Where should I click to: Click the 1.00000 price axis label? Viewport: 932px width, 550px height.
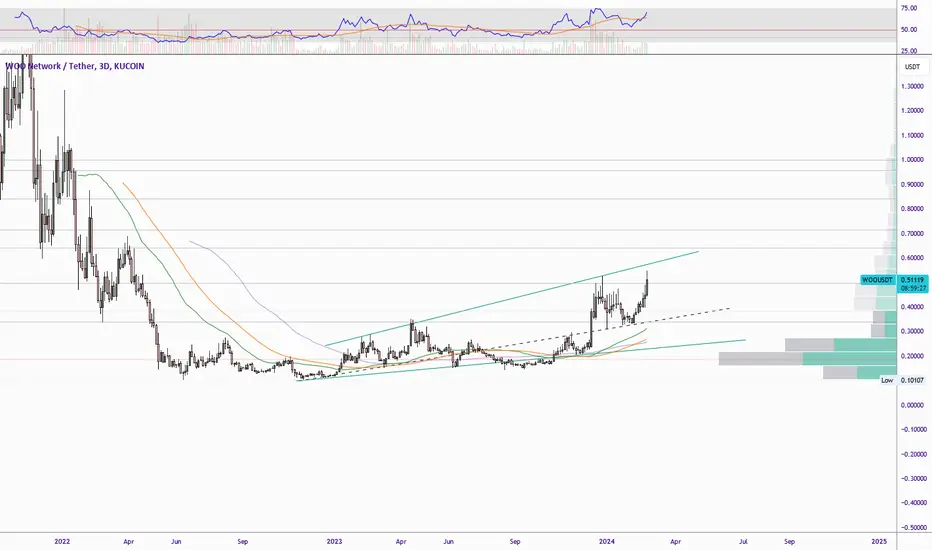(912, 160)
